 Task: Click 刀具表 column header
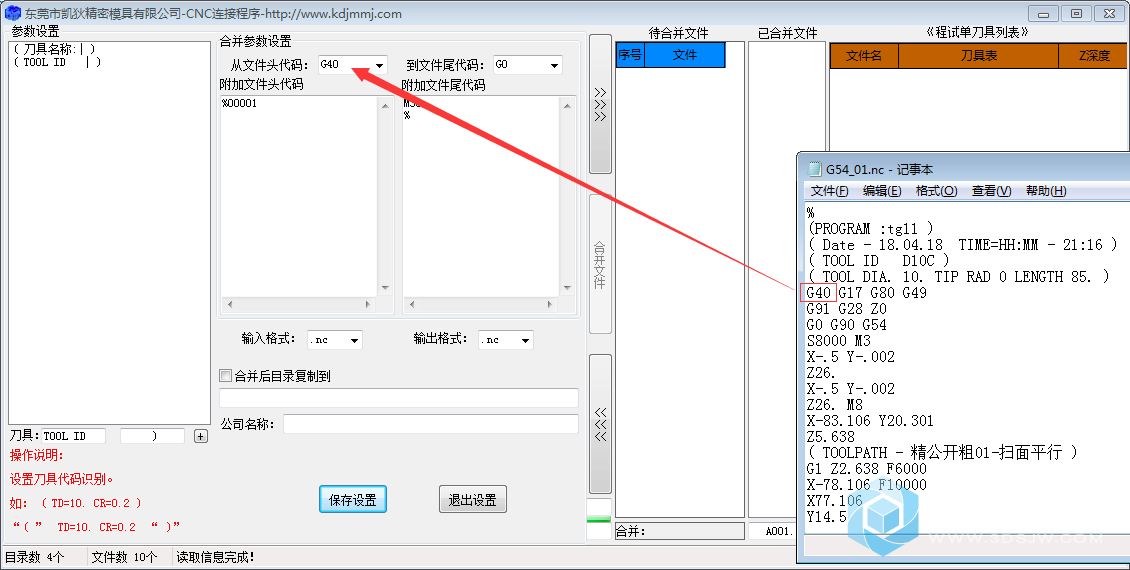pos(979,55)
